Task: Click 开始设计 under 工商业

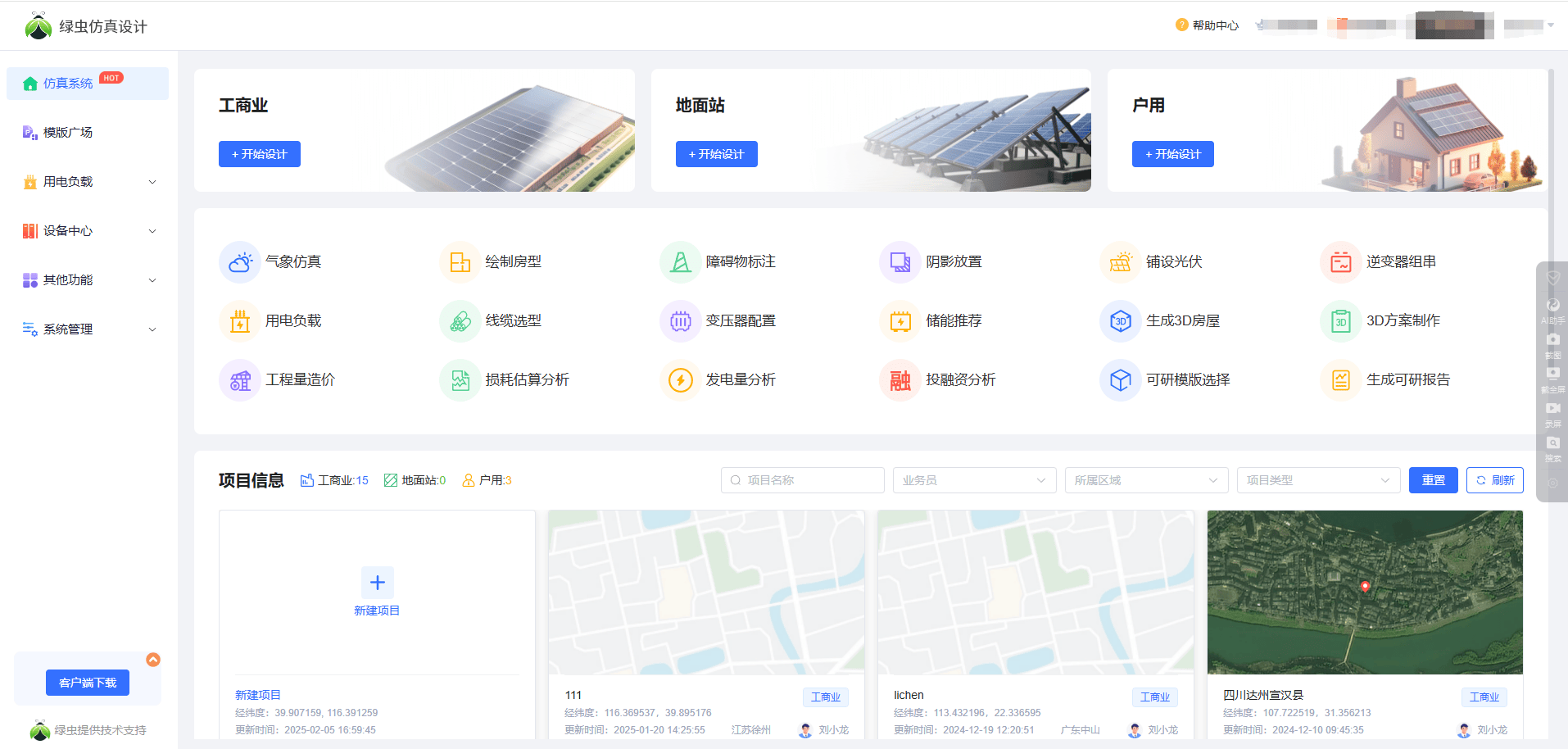Action: click(x=260, y=154)
